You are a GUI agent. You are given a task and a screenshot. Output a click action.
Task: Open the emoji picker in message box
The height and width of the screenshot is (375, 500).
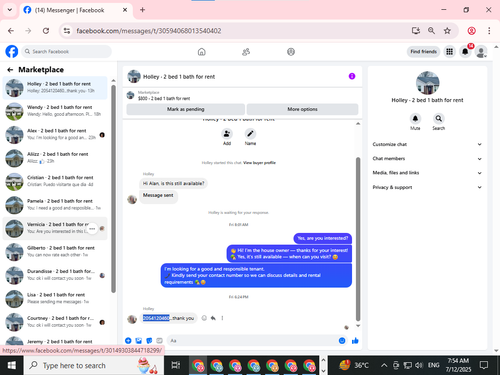click(x=342, y=341)
